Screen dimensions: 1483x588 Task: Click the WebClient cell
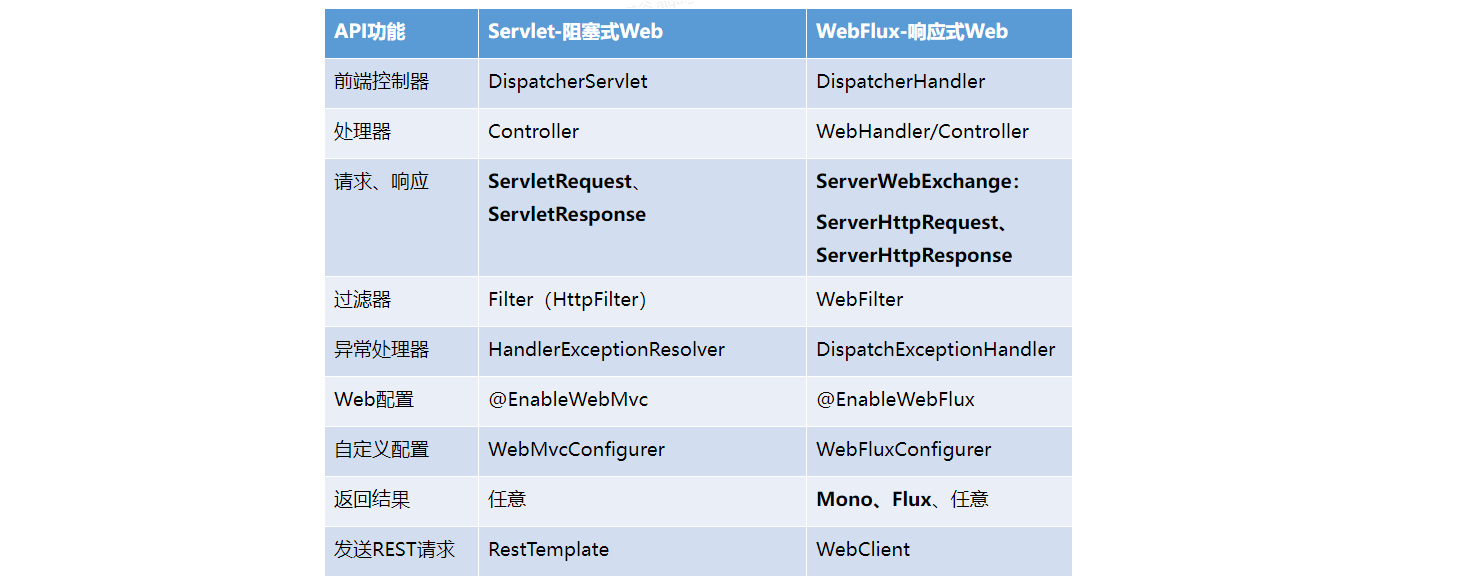[x=939, y=551]
